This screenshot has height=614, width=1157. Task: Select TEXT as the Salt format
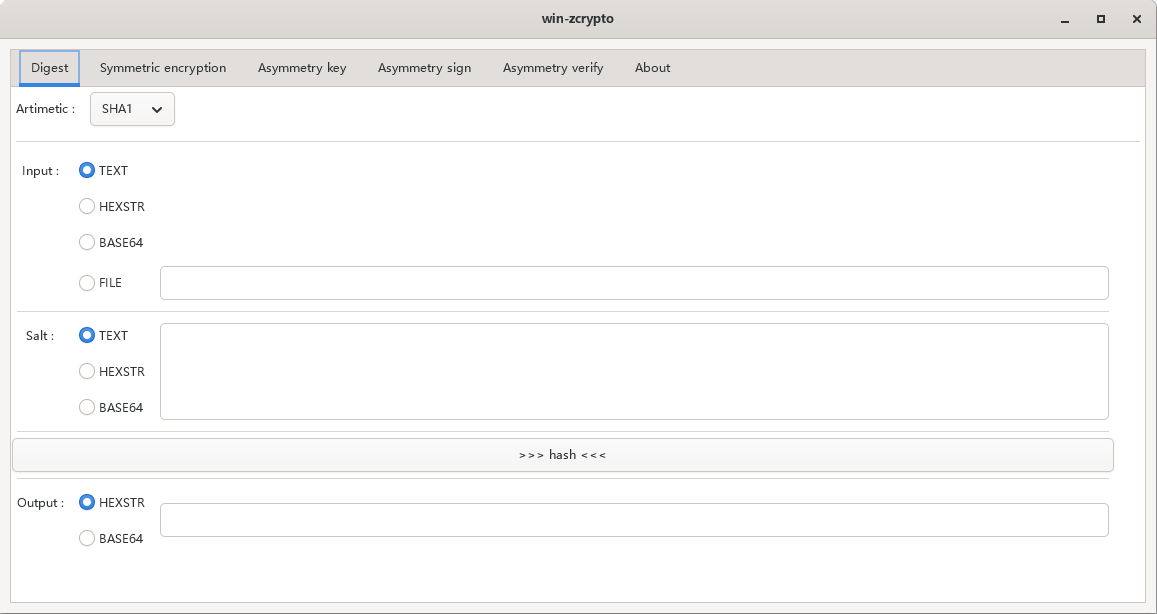tap(103, 335)
